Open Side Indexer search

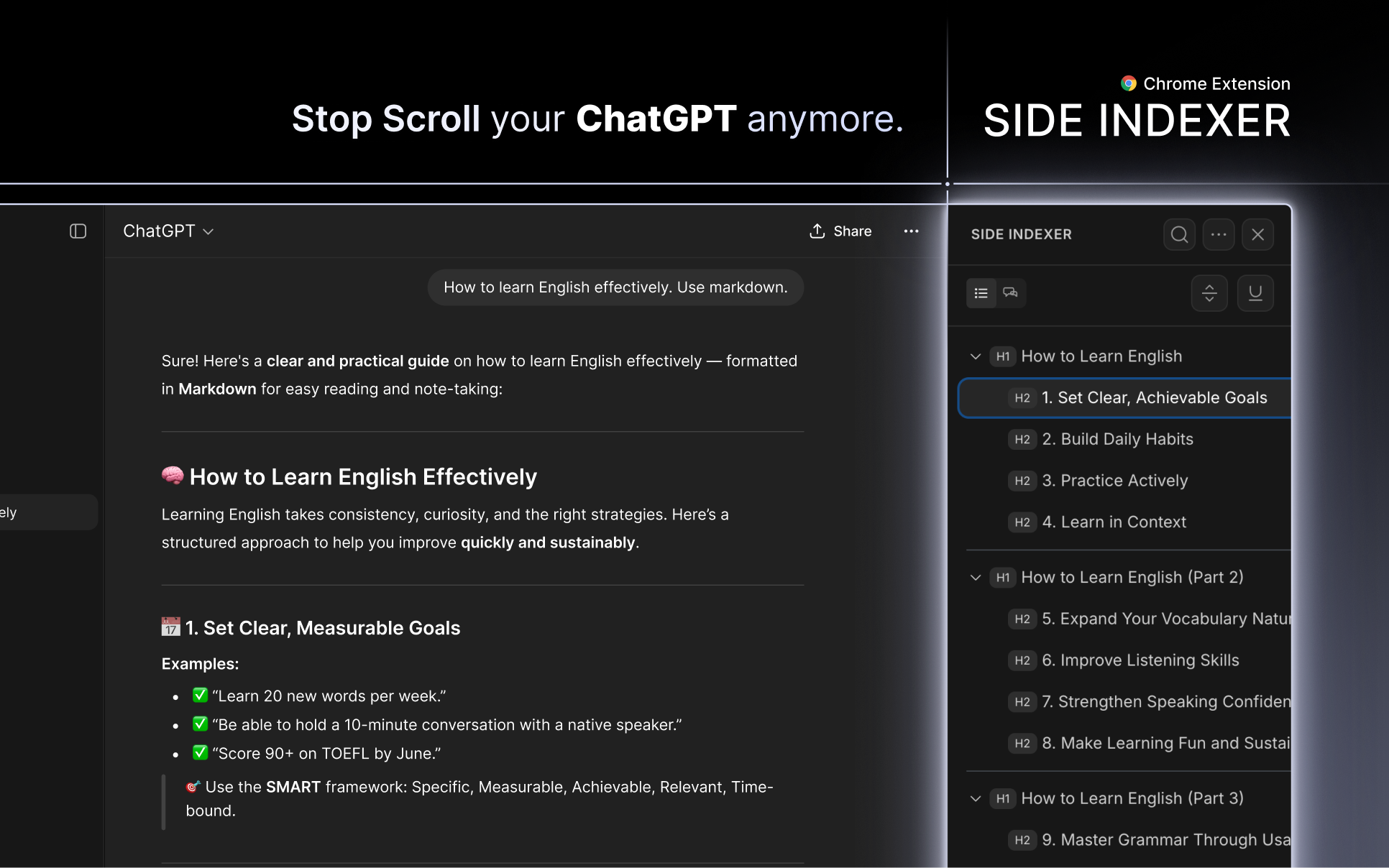click(x=1179, y=234)
